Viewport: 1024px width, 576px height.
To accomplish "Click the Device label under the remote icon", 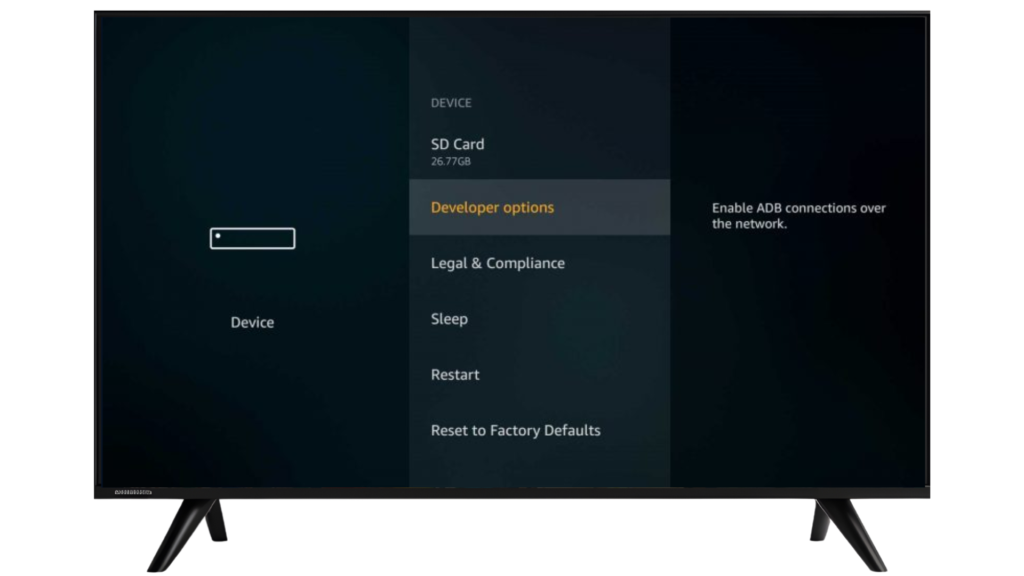I will click(251, 322).
